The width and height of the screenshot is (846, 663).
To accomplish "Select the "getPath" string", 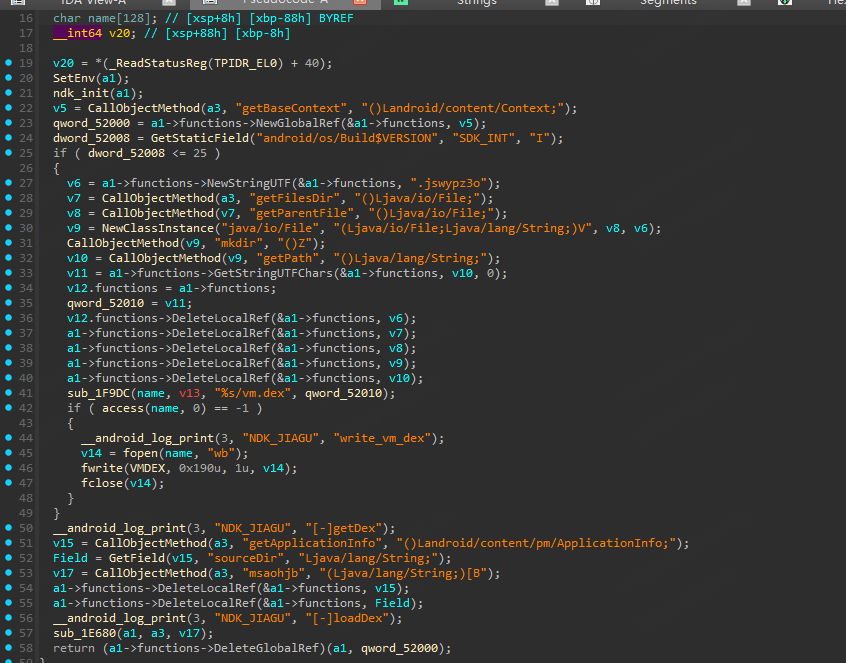I will point(288,258).
